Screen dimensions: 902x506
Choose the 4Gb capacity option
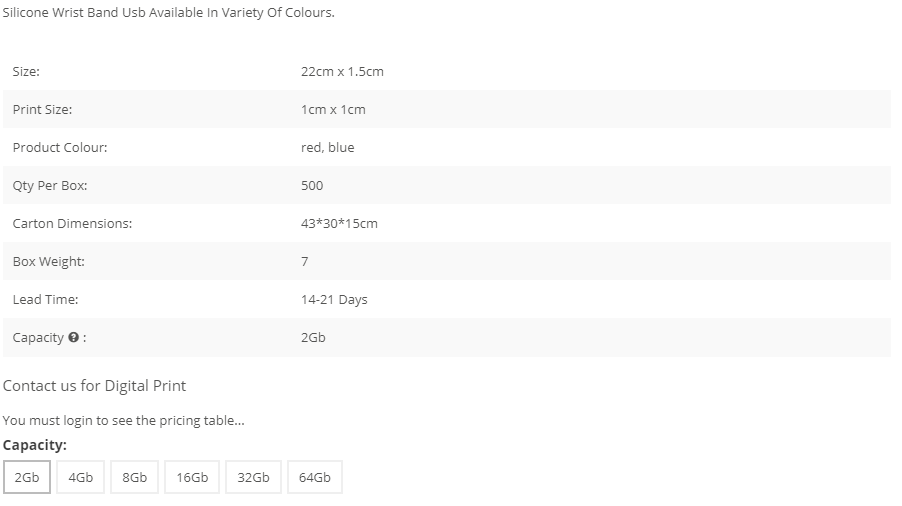click(81, 477)
